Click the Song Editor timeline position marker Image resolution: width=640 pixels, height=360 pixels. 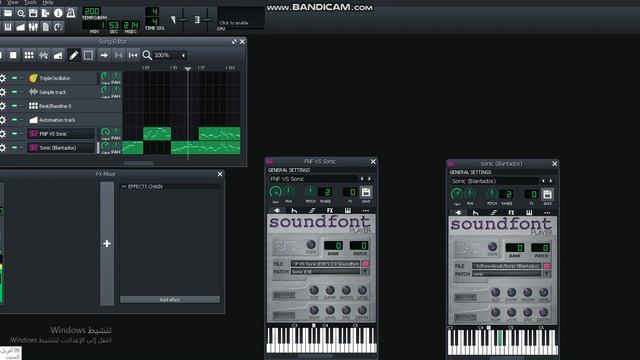pyautogui.click(x=188, y=69)
